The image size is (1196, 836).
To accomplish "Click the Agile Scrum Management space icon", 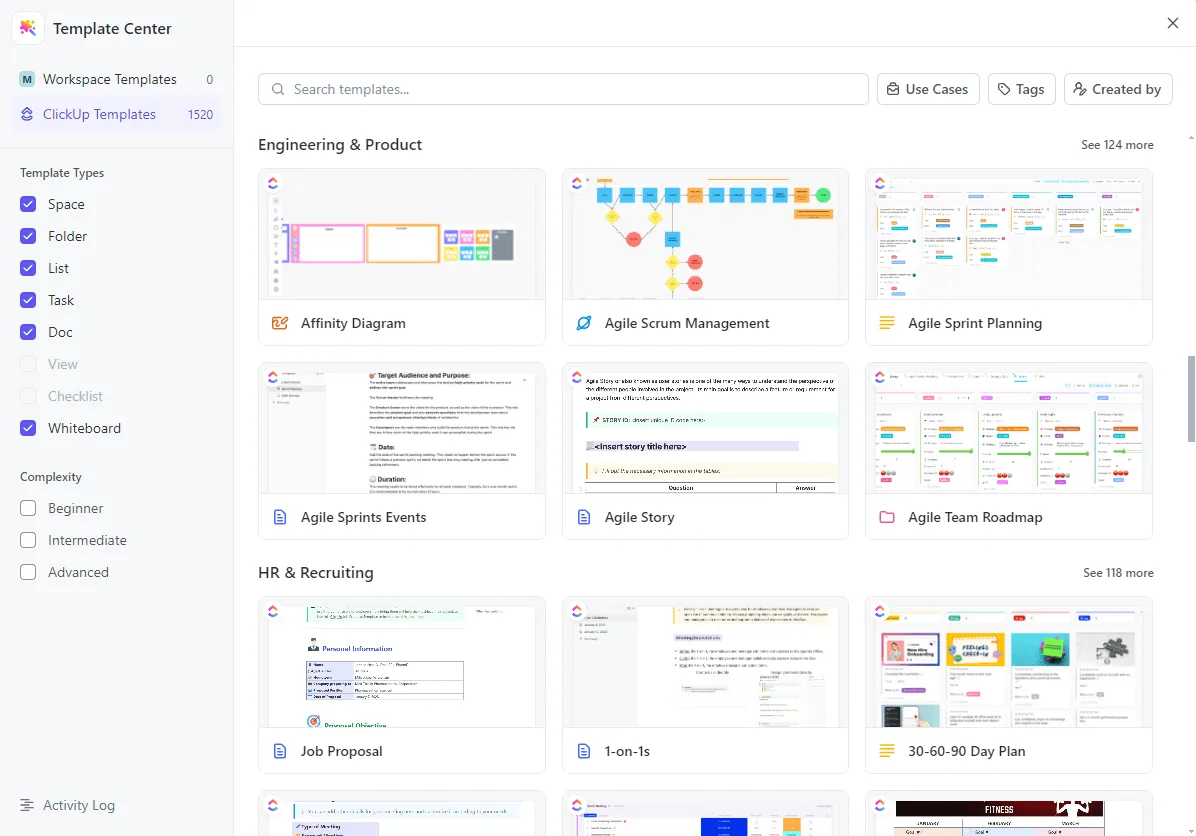I will tap(584, 323).
